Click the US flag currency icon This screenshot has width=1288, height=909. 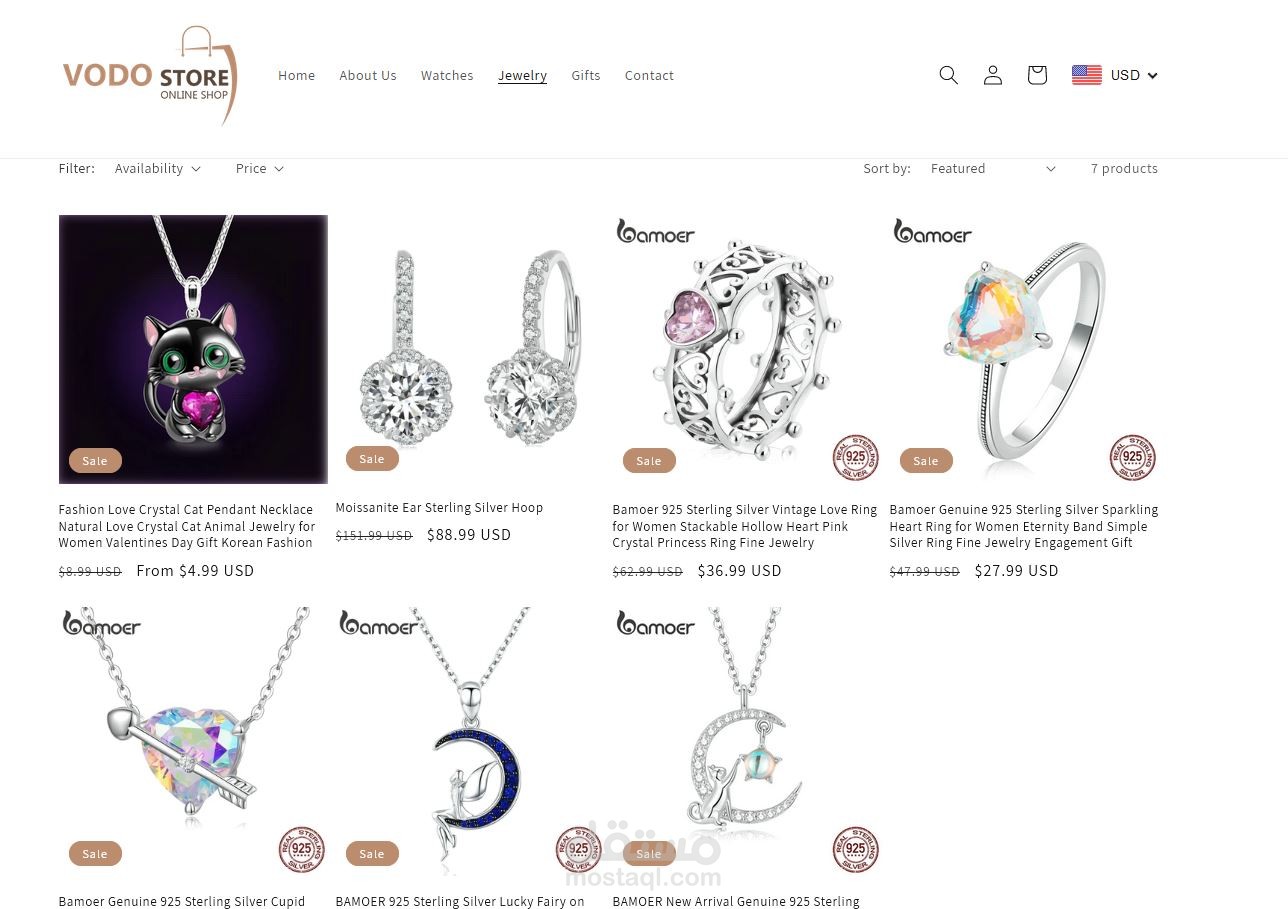tap(1087, 75)
